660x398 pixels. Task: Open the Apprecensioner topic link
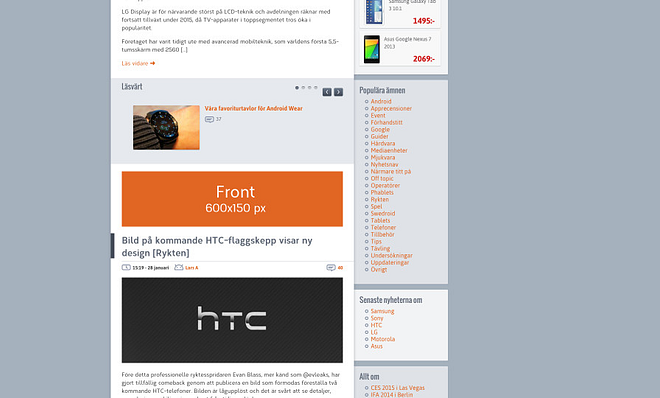pyautogui.click(x=391, y=109)
